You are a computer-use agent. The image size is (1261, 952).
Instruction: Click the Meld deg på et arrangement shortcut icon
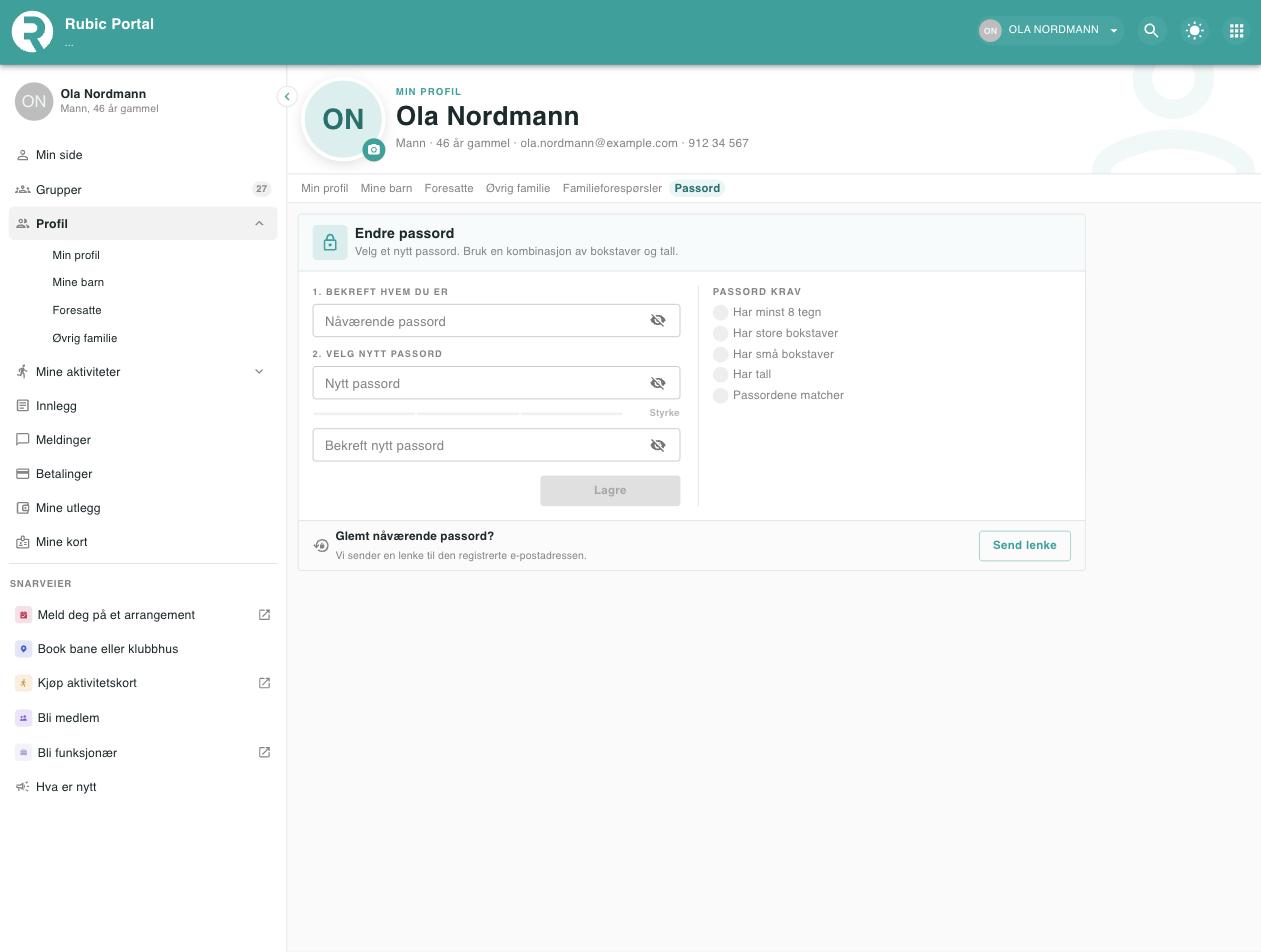click(x=24, y=615)
